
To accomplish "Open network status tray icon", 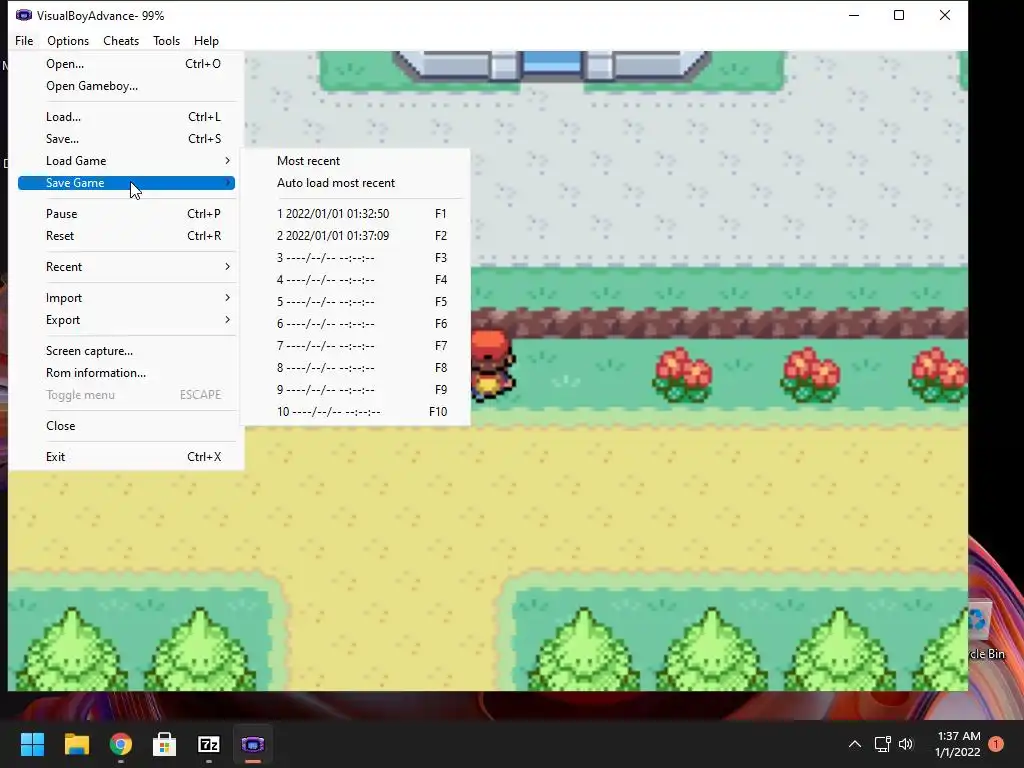I will [x=882, y=744].
